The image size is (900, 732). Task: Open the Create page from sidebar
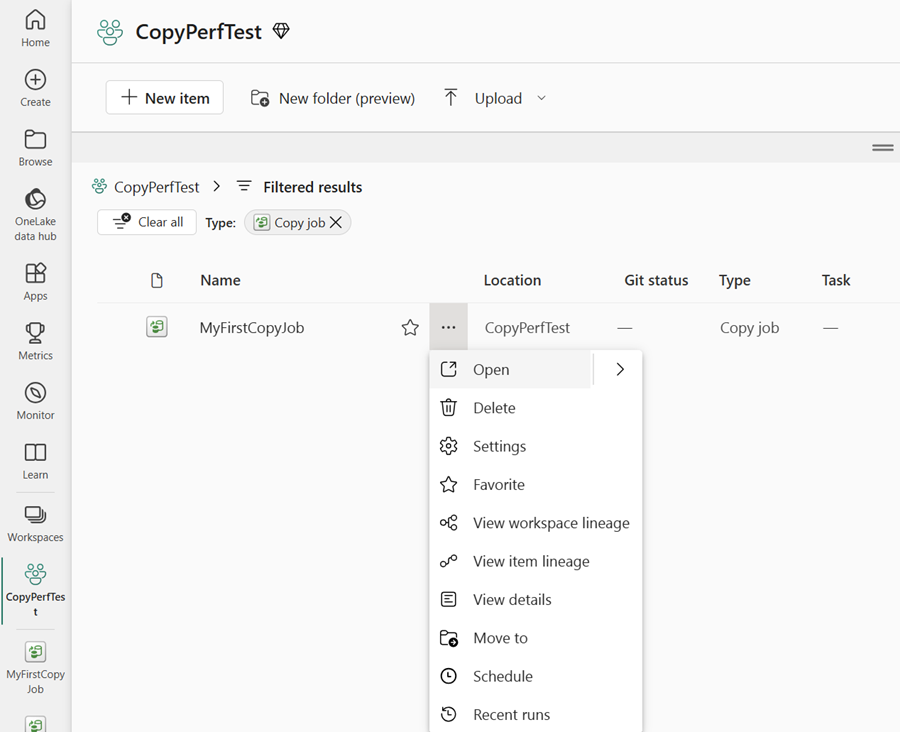(x=35, y=88)
